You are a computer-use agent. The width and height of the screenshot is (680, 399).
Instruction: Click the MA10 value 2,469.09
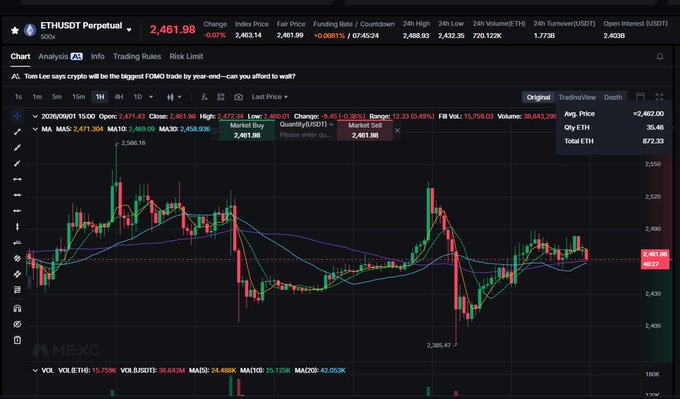(x=142, y=129)
